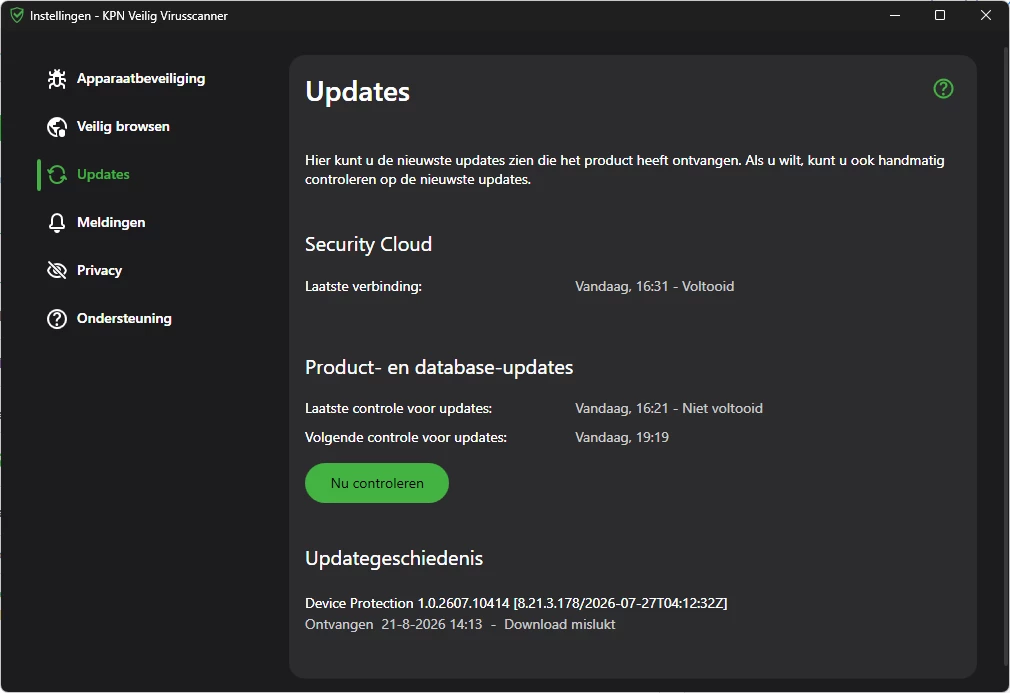Image resolution: width=1010 pixels, height=693 pixels.
Task: Open the Apparaatbeveiliging settings section
Action: coord(141,79)
